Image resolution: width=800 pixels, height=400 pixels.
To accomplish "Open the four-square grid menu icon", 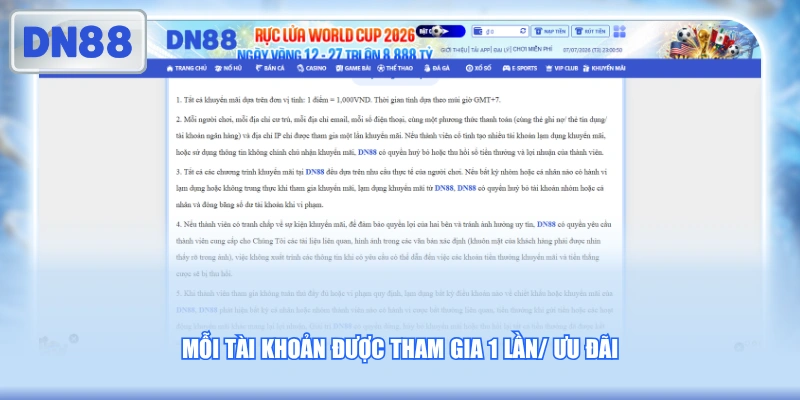I will pos(619,31).
